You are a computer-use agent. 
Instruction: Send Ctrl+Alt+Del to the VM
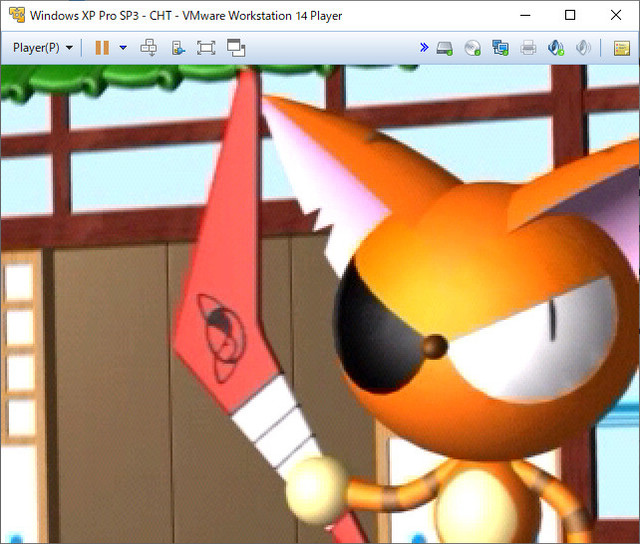149,48
